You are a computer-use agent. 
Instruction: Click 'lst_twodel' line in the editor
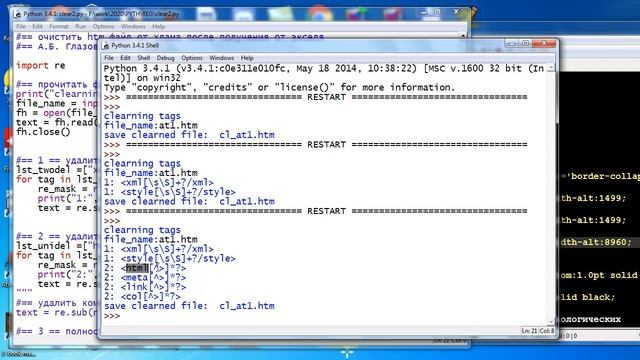[56, 170]
